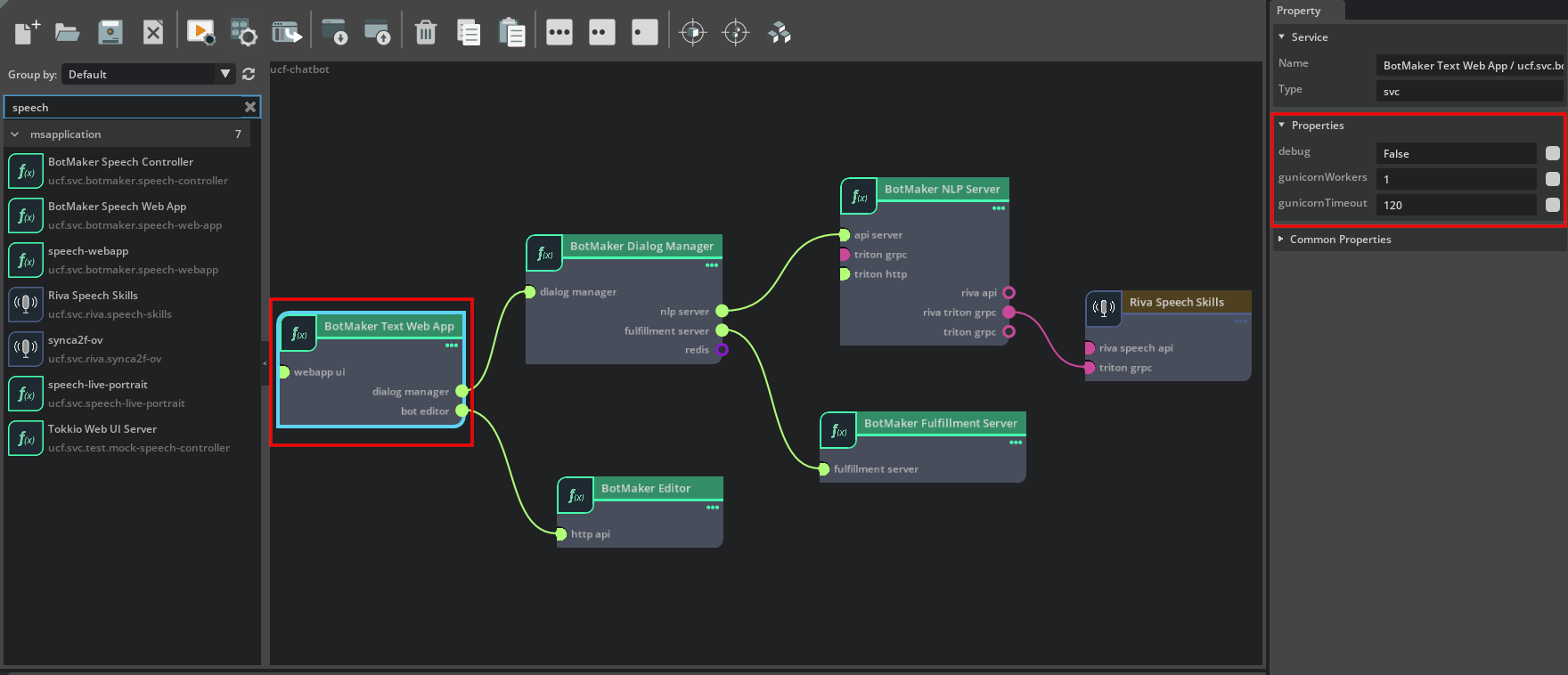Click the multi-cube crosshair focus icon
The height and width of the screenshot is (675, 1568).
pyautogui.click(x=736, y=33)
